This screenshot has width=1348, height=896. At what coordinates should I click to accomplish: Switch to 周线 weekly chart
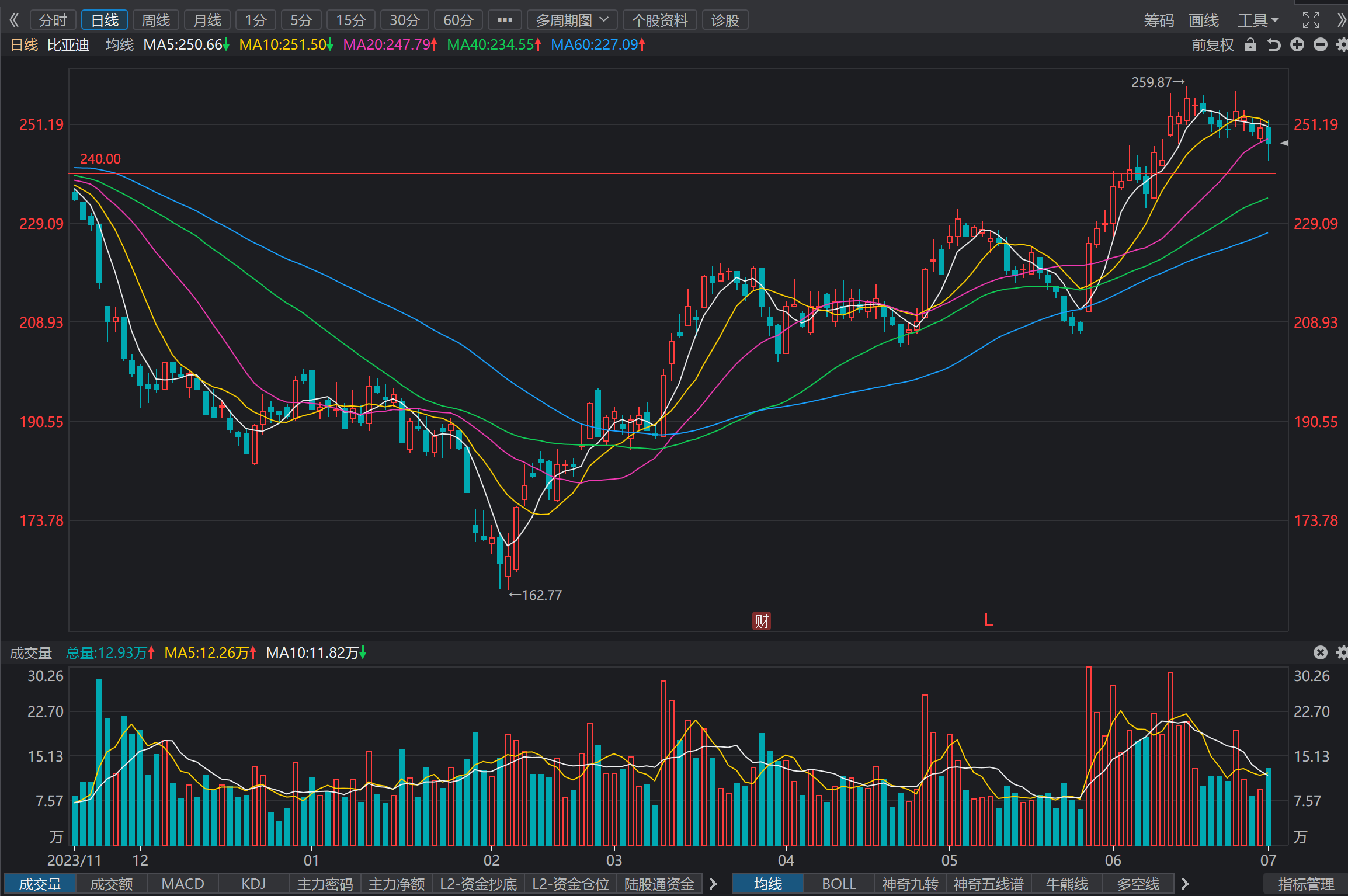click(x=156, y=20)
